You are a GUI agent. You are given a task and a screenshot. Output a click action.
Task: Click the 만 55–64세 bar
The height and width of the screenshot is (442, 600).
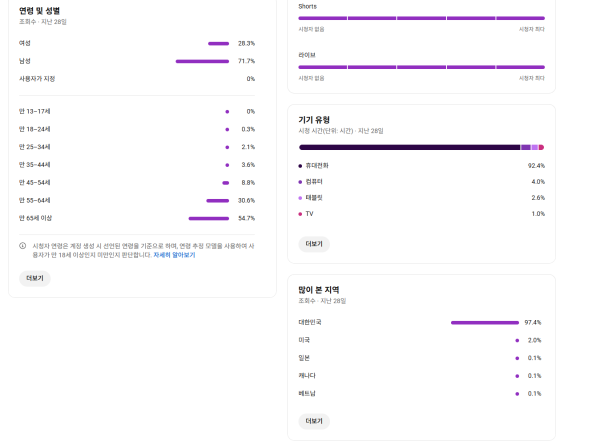coord(218,201)
